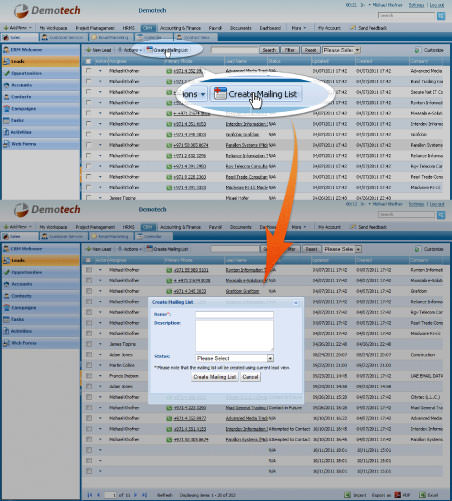Go to last page using pagination icon
This screenshot has height=501, width=452.
[x=144, y=495]
